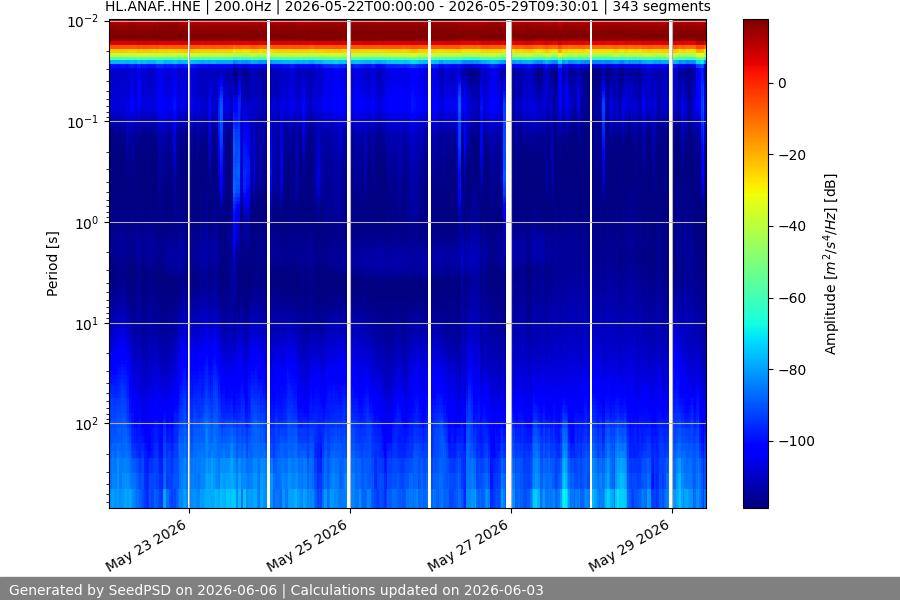Click the dark red band at top of spectrogram

pyautogui.click(x=408, y=30)
